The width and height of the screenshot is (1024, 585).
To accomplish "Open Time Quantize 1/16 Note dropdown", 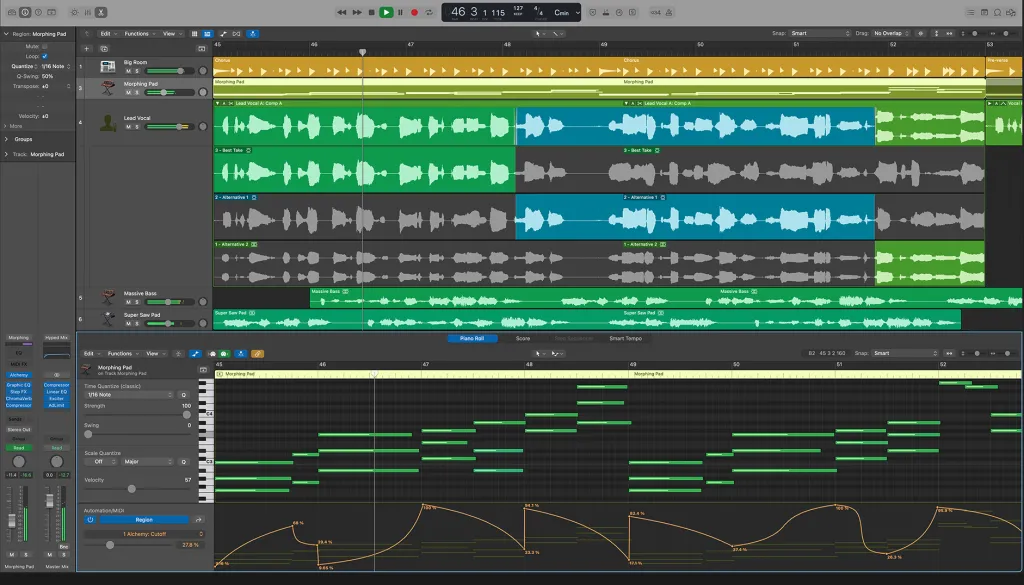I will [x=128, y=395].
